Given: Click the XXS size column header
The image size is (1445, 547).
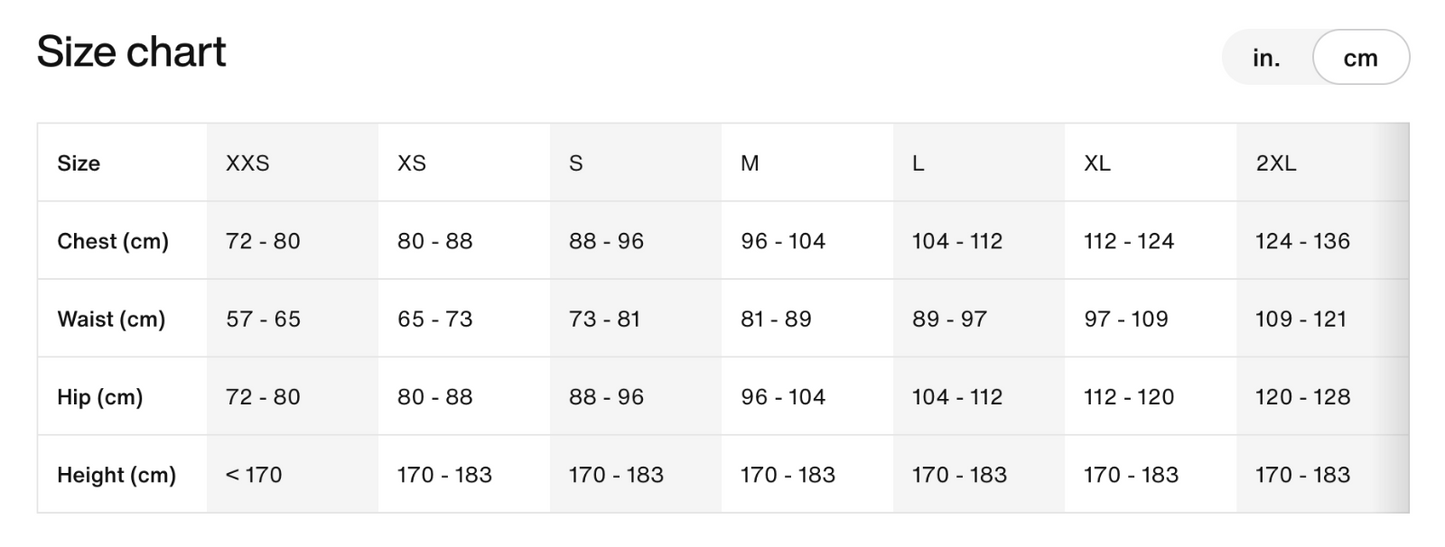Looking at the screenshot, I should [248, 163].
